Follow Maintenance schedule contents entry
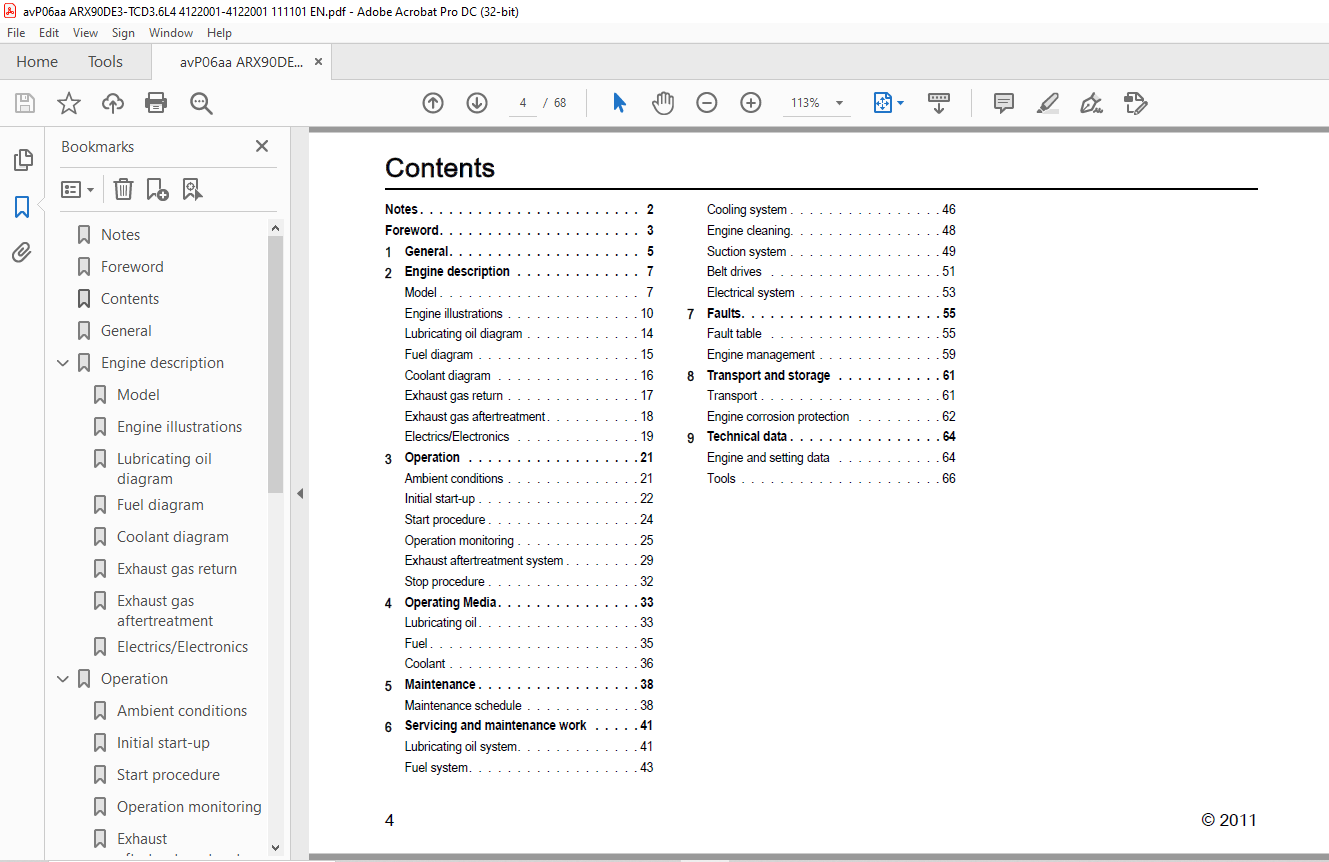This screenshot has height=862, width=1329. tap(463, 706)
